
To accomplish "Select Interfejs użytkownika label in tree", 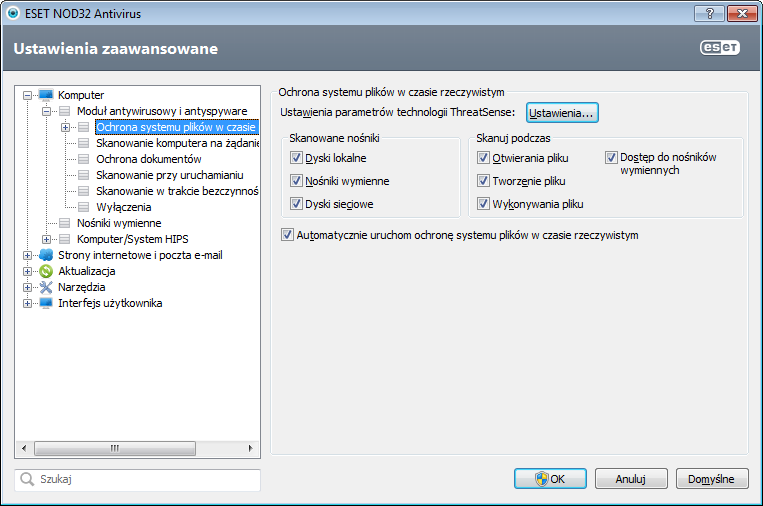I will (x=110, y=303).
